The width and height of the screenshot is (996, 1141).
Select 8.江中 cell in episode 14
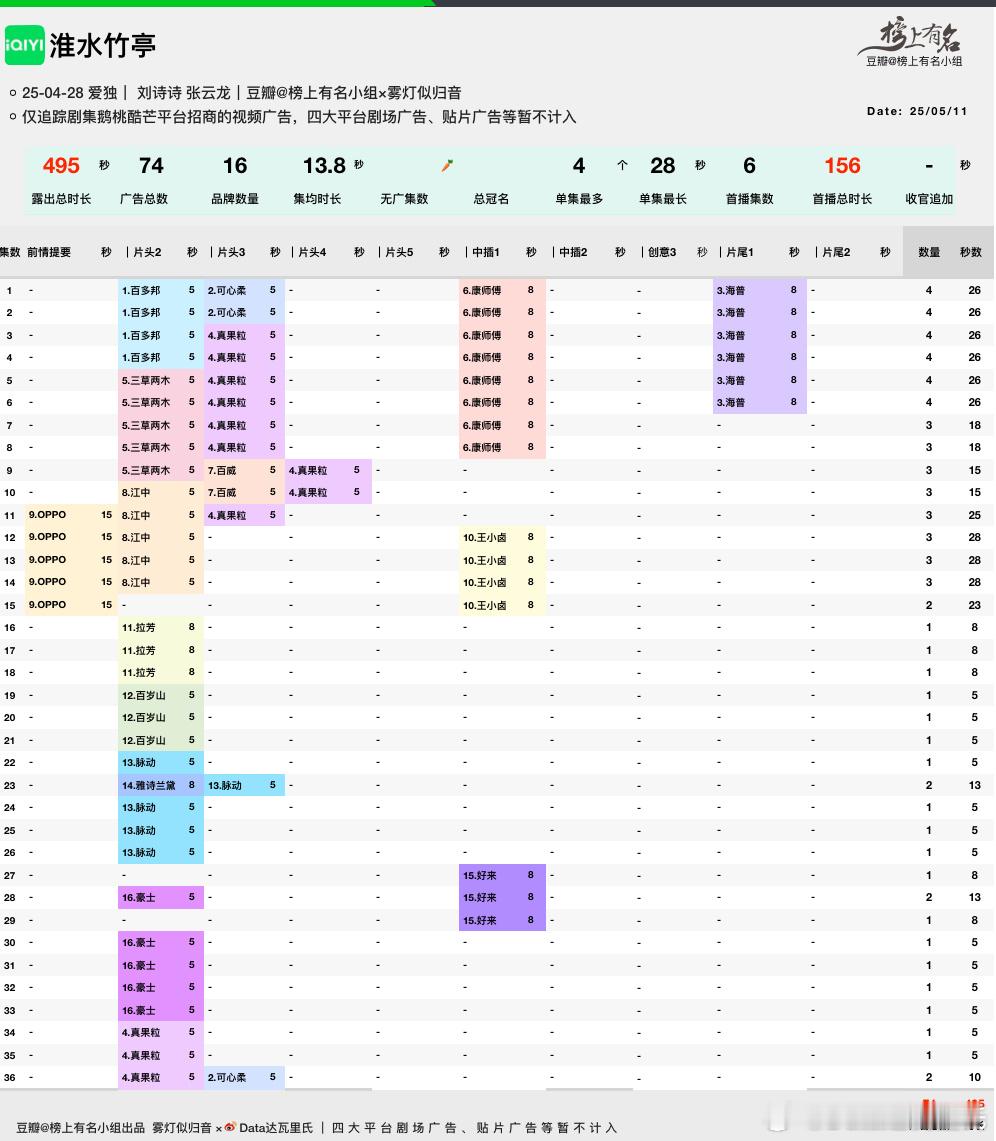tap(161, 582)
